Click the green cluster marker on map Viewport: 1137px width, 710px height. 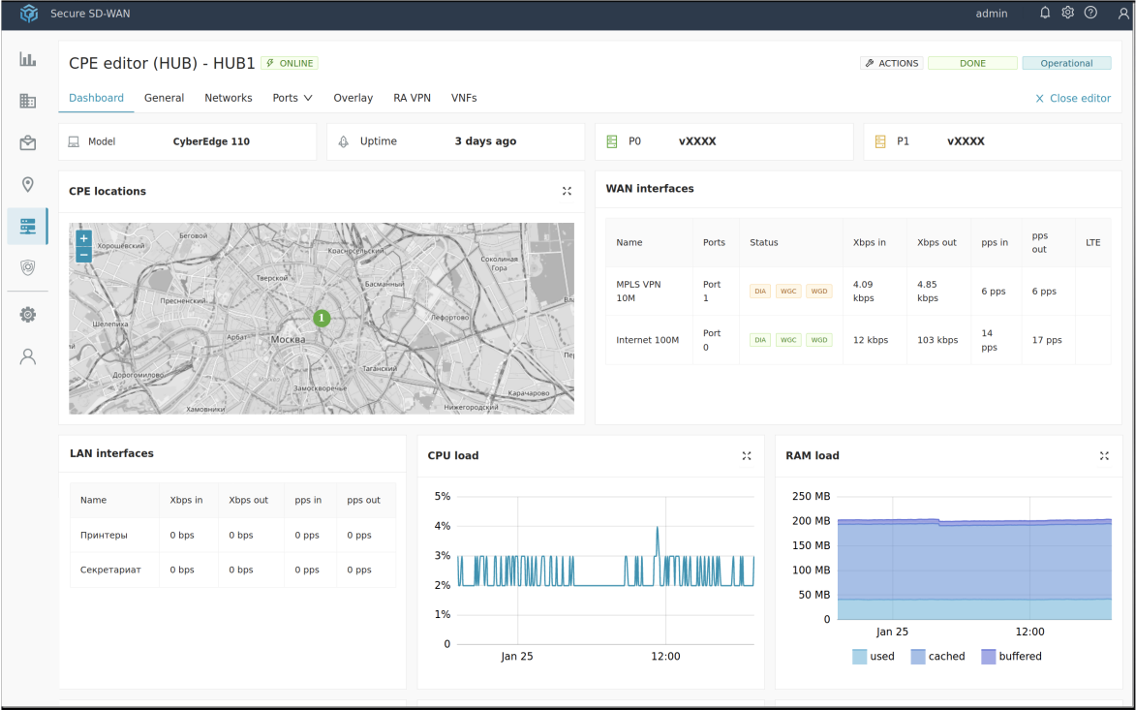pos(321,318)
